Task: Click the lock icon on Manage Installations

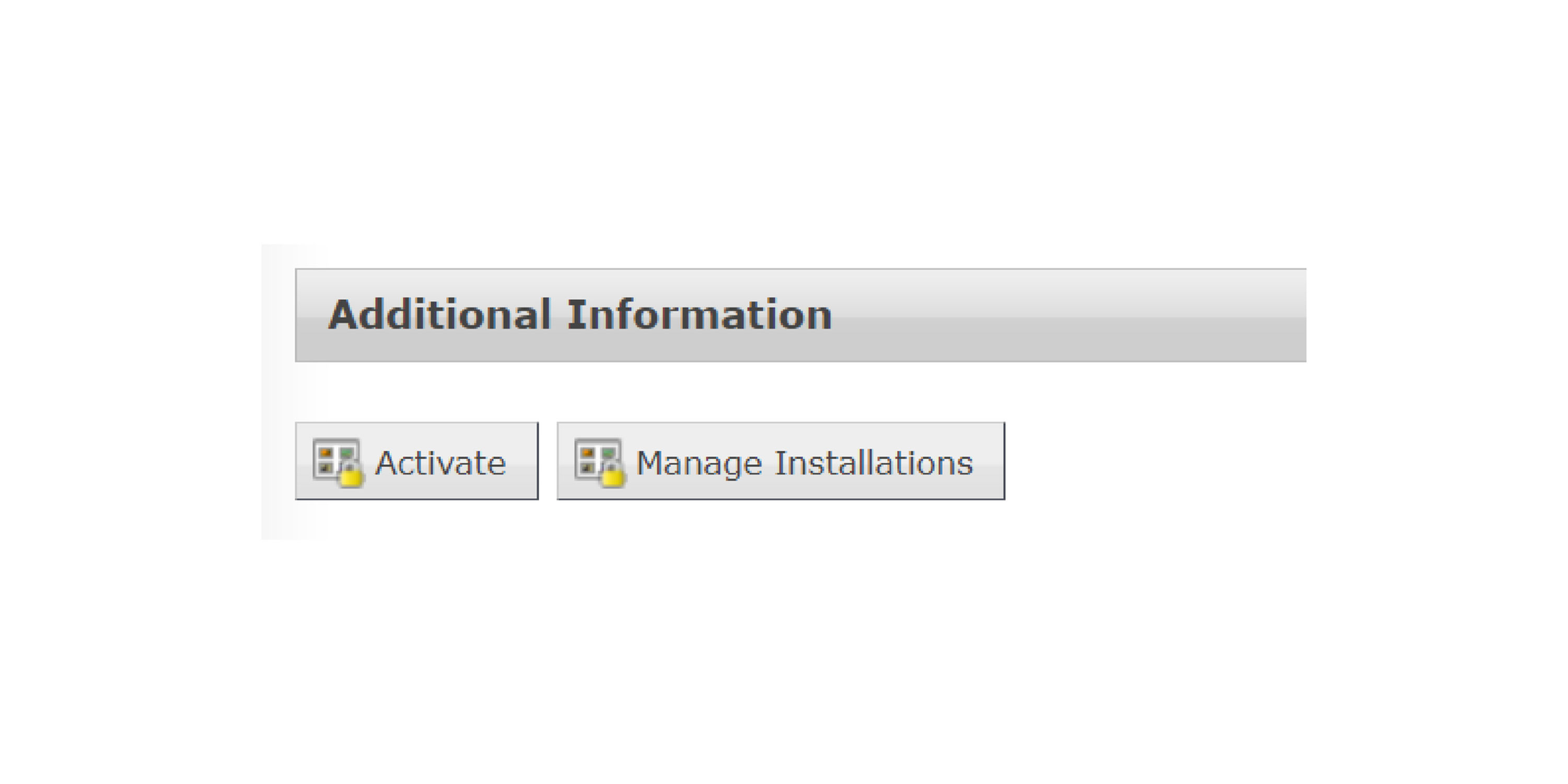Action: [x=612, y=475]
